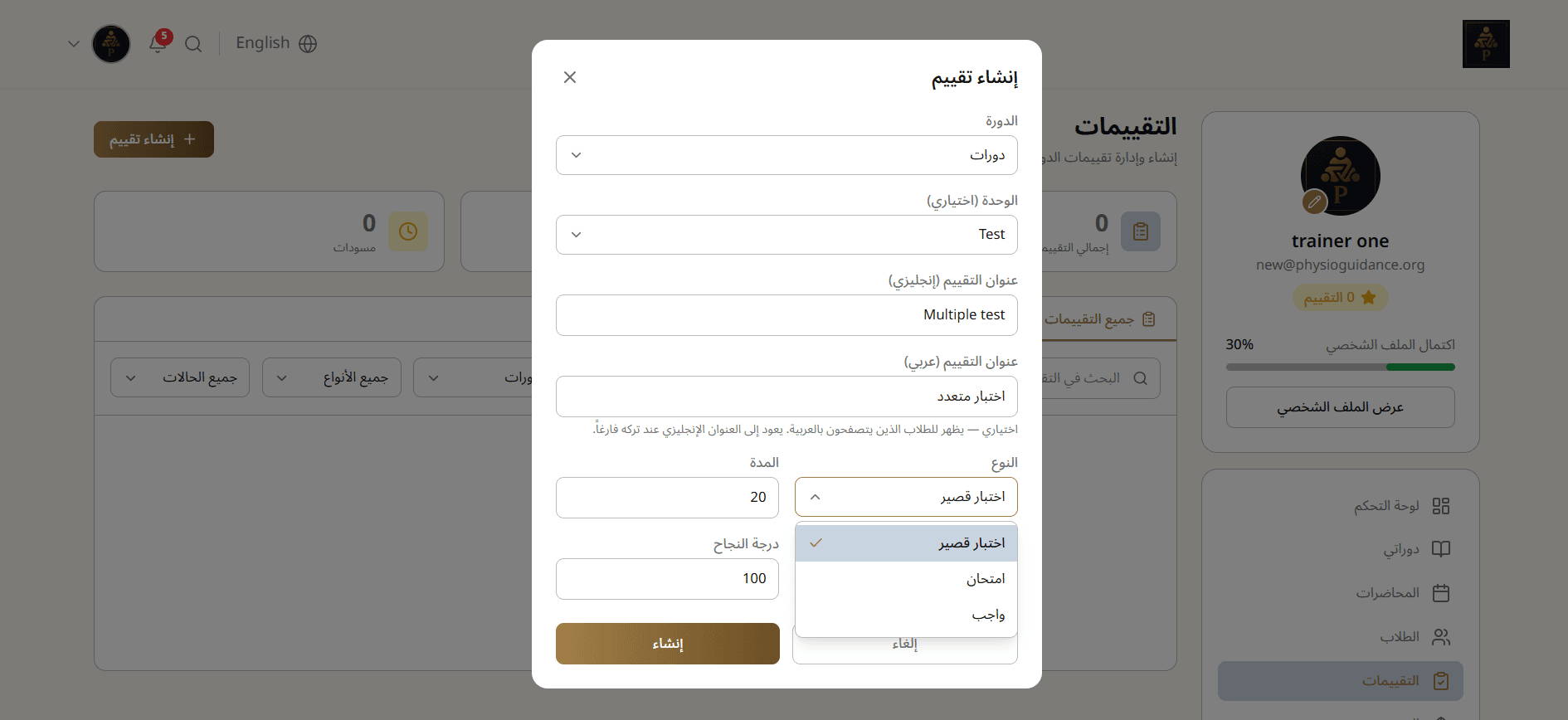
Task: Open لوحة التحكم dashboard icon
Action: coord(1441,506)
